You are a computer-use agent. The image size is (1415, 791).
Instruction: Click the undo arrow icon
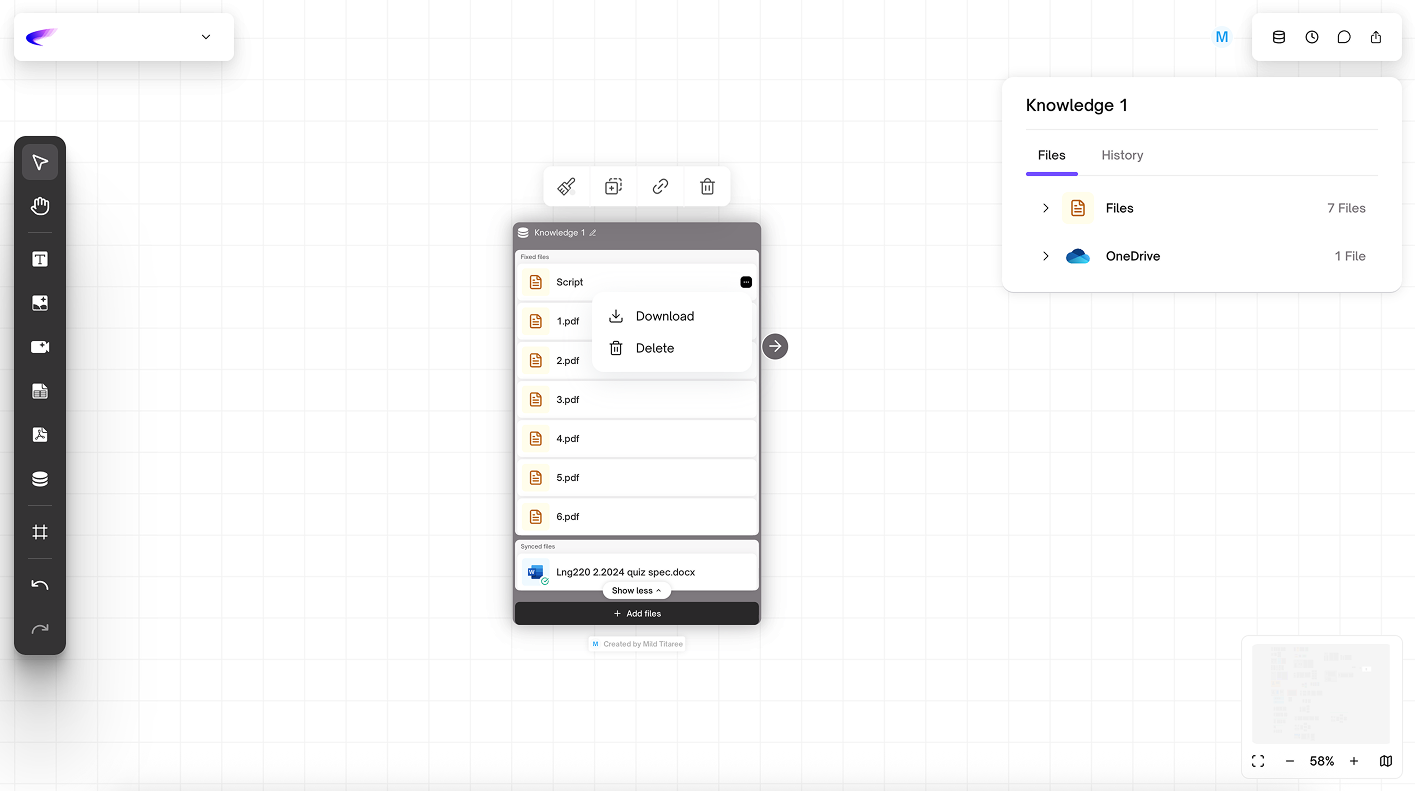tap(40, 585)
